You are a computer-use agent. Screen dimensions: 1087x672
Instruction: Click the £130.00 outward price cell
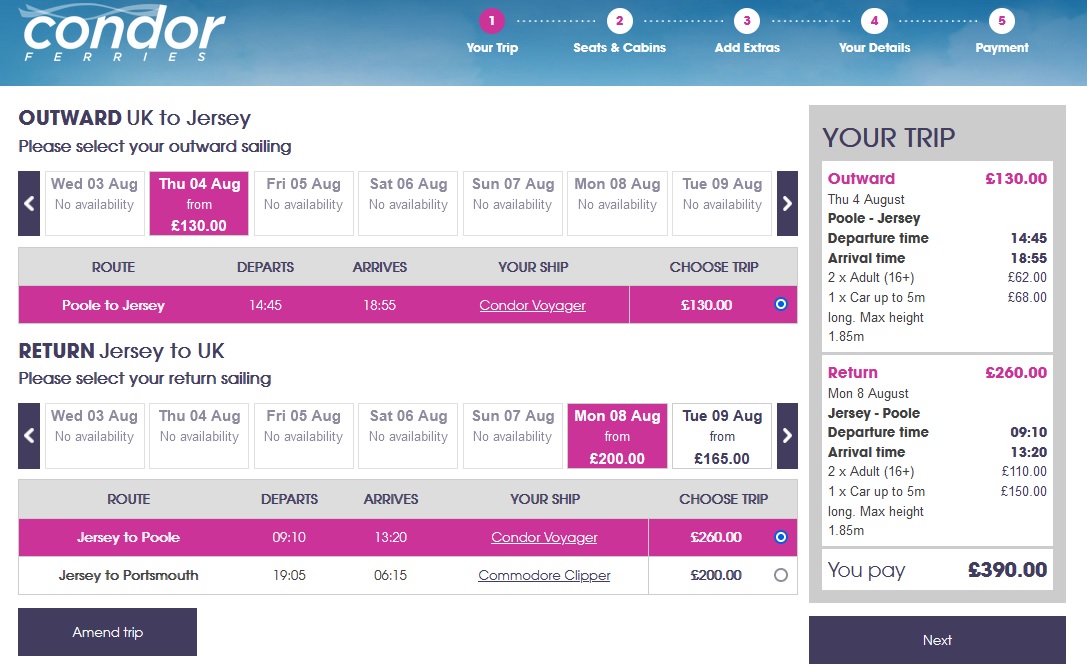(706, 305)
